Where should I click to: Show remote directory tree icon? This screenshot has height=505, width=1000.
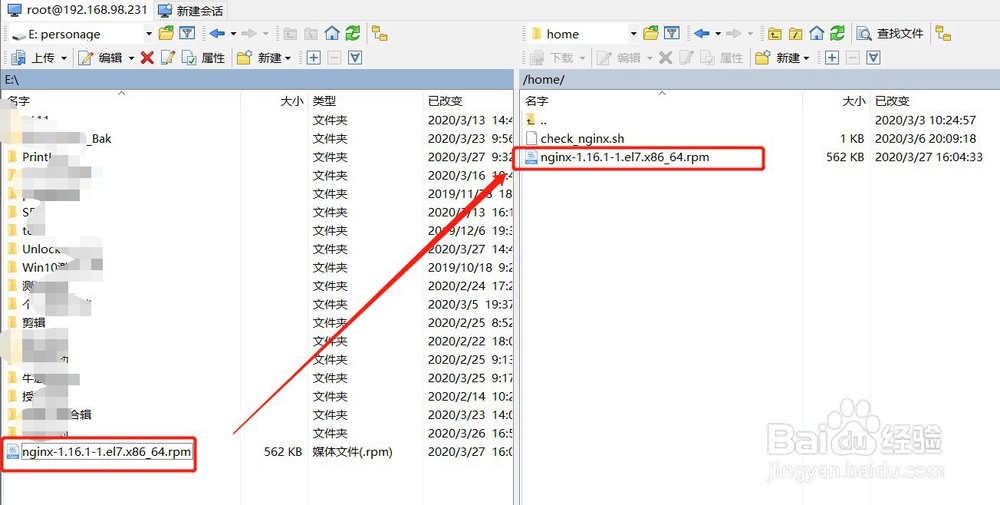[x=943, y=33]
